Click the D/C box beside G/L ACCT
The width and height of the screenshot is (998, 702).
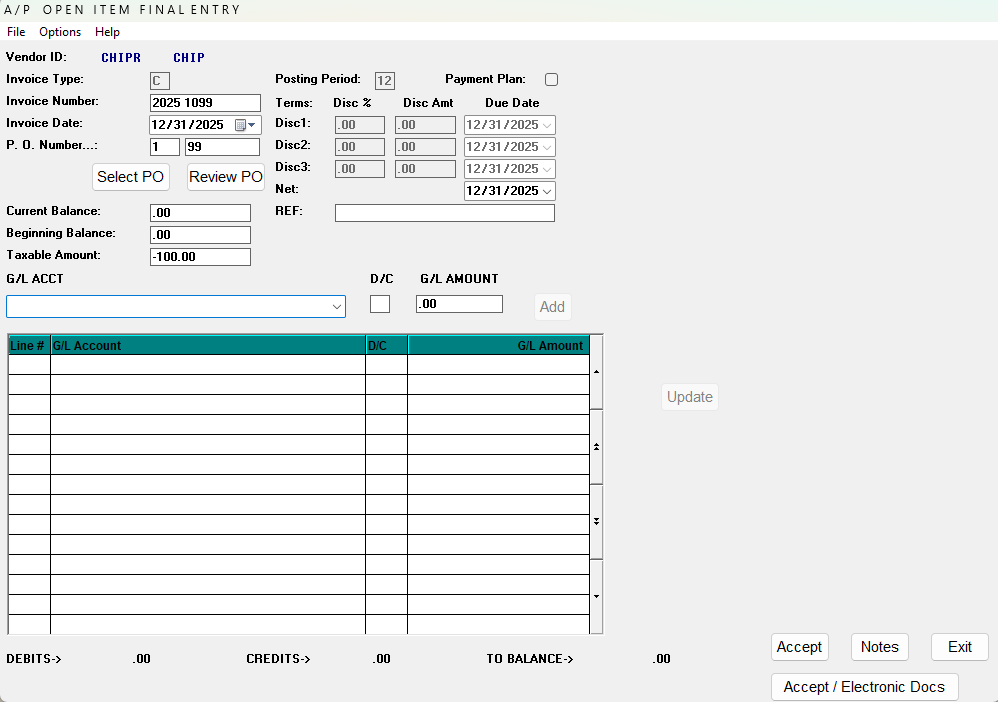tap(380, 304)
